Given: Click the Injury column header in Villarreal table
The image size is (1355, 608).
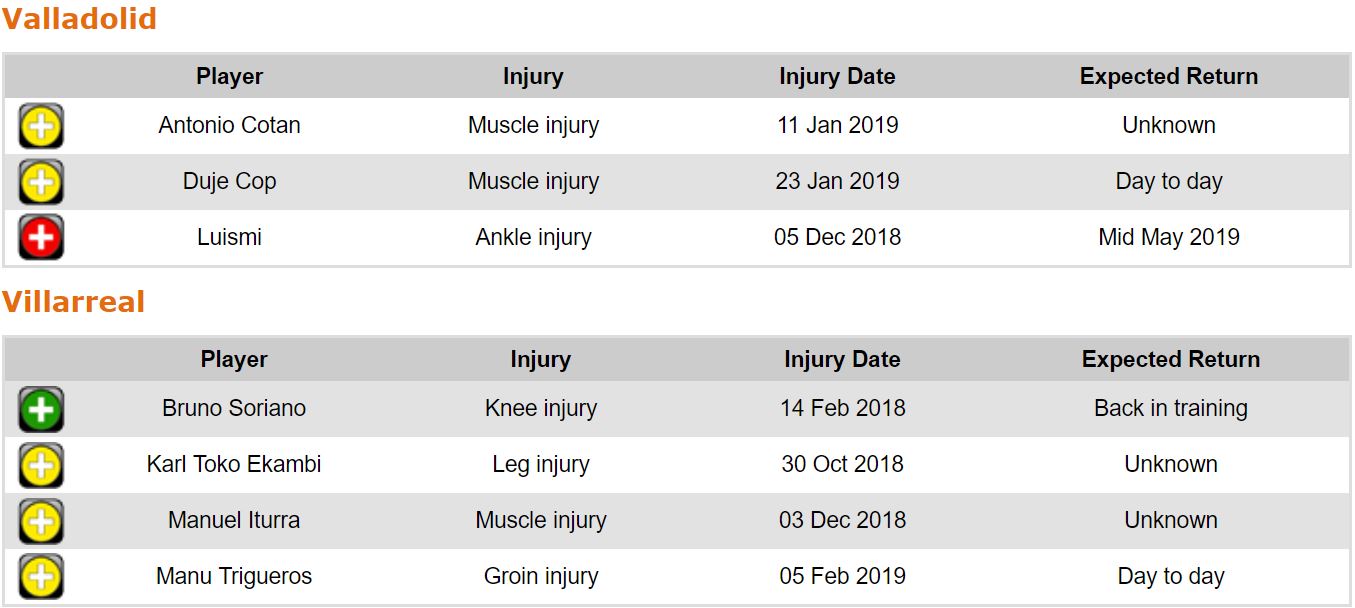Looking at the screenshot, I should tap(540, 360).
